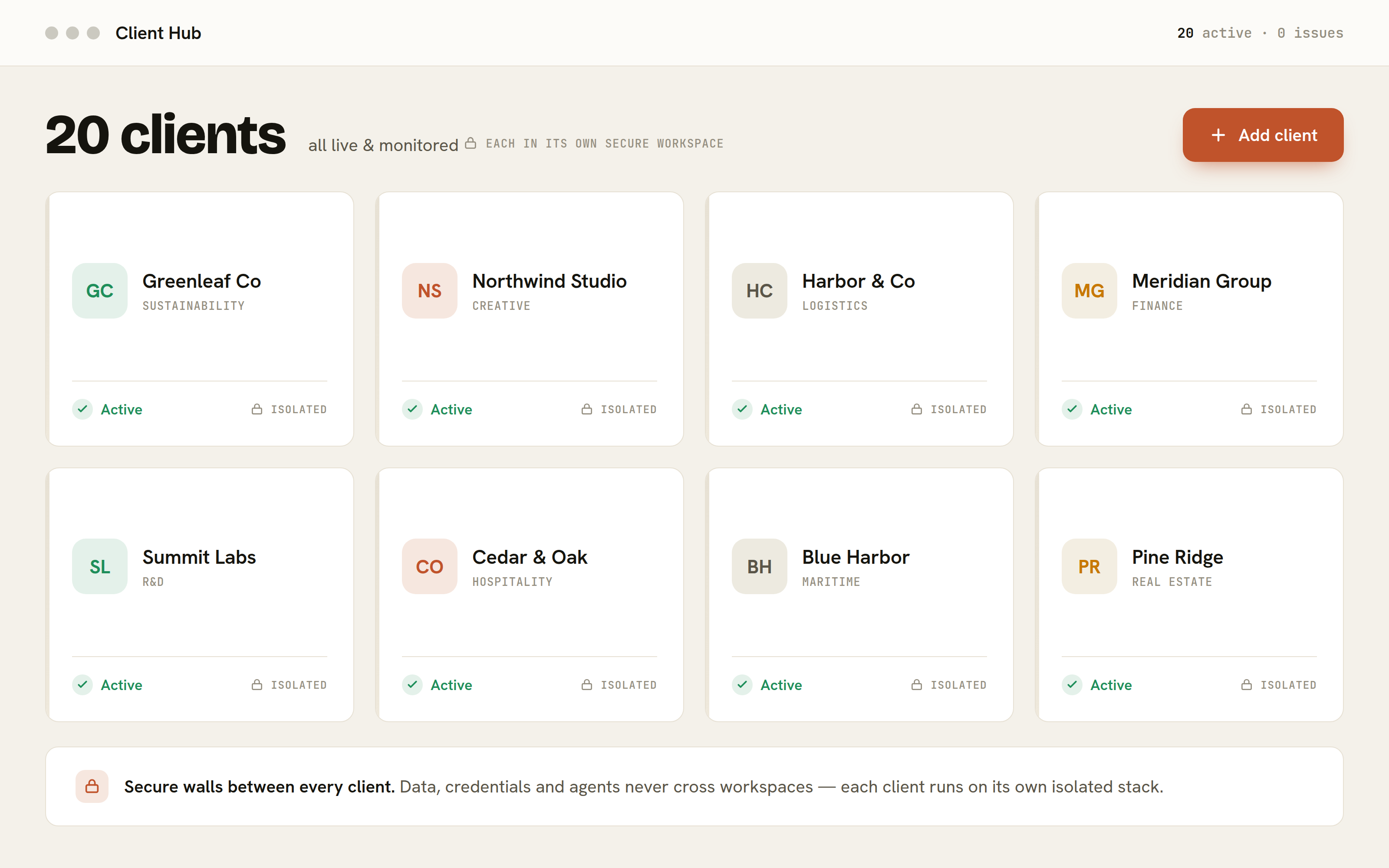
Task: Open the Blue Harbor BH avatar
Action: (x=759, y=566)
